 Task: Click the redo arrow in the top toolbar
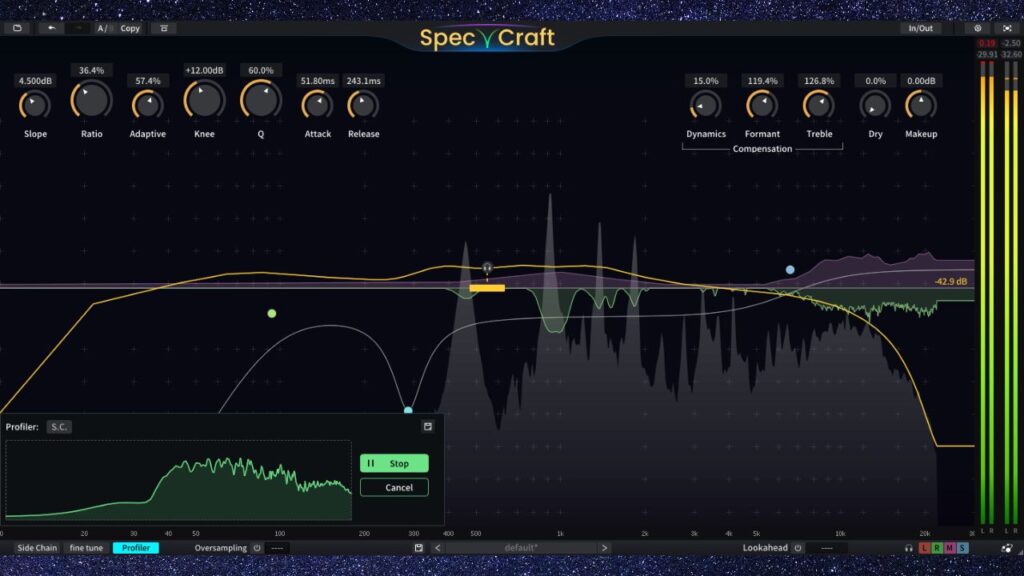tap(79, 28)
